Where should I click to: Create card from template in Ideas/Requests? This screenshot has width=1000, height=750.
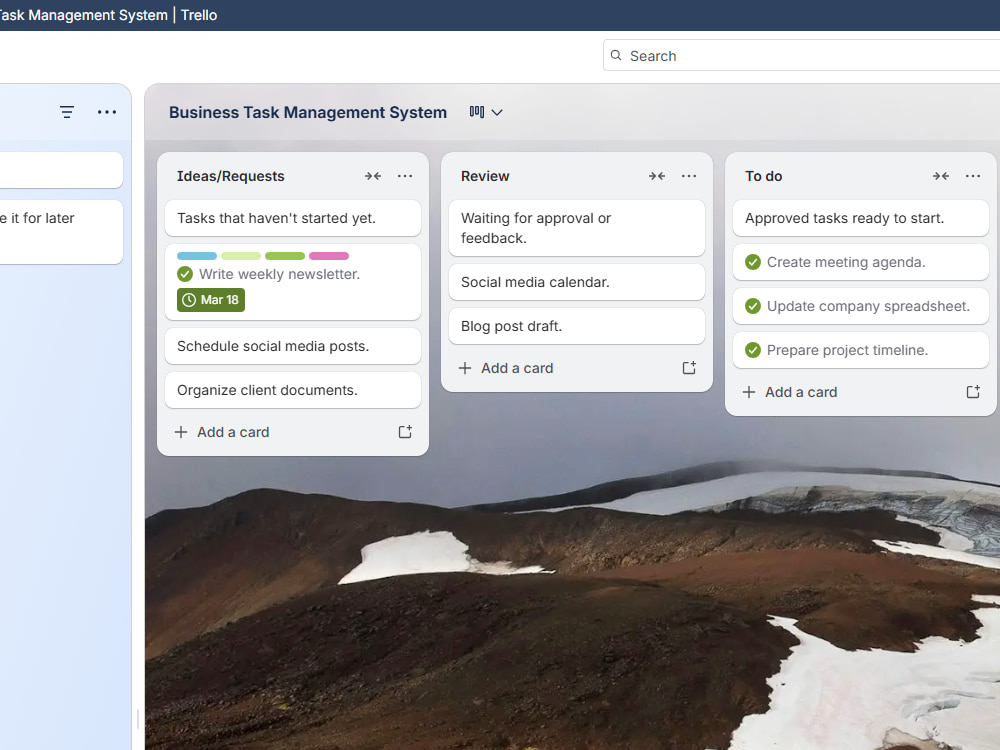point(405,432)
